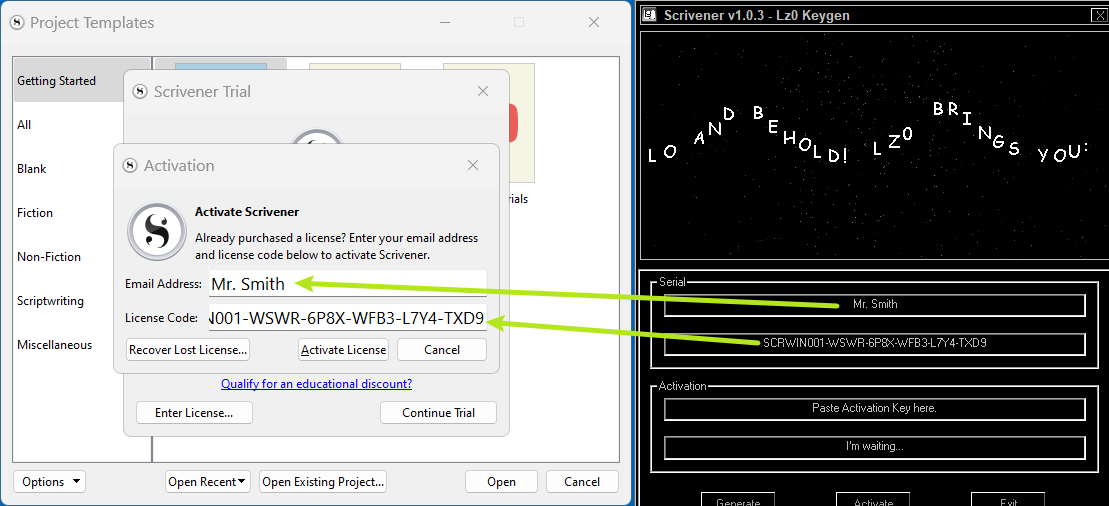Viewport: 1109px width, 506px height.
Task: Click the Open button in Project Templates
Action: [501, 482]
